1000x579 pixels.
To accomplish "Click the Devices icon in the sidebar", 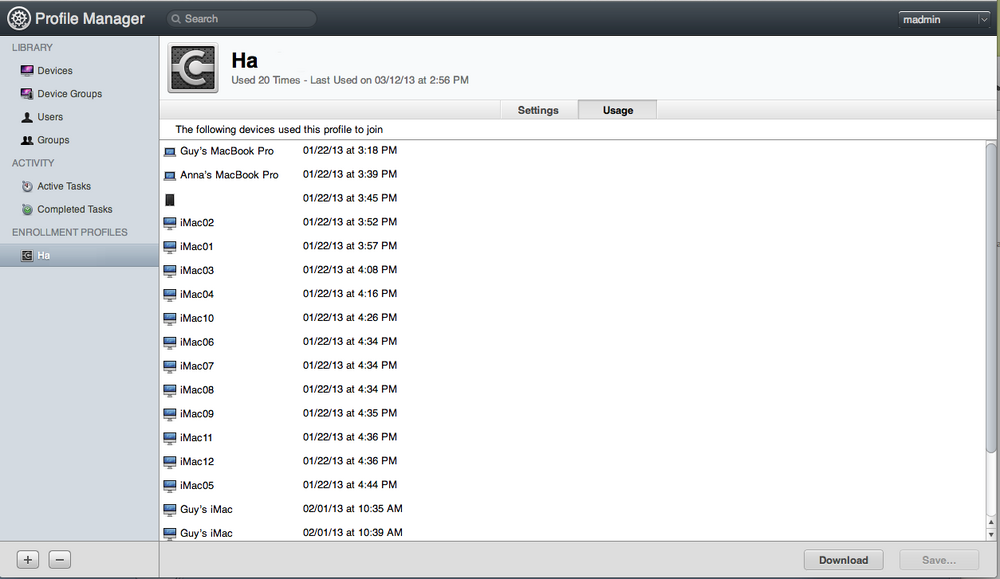I will click(x=27, y=70).
